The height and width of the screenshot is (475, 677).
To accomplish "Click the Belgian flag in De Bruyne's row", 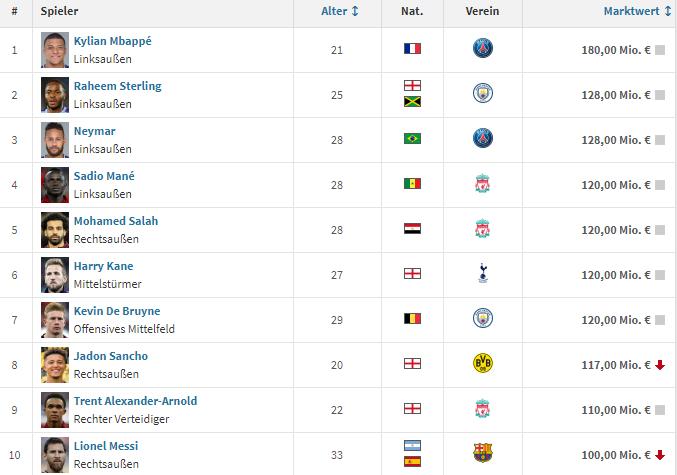I will click(x=412, y=319).
